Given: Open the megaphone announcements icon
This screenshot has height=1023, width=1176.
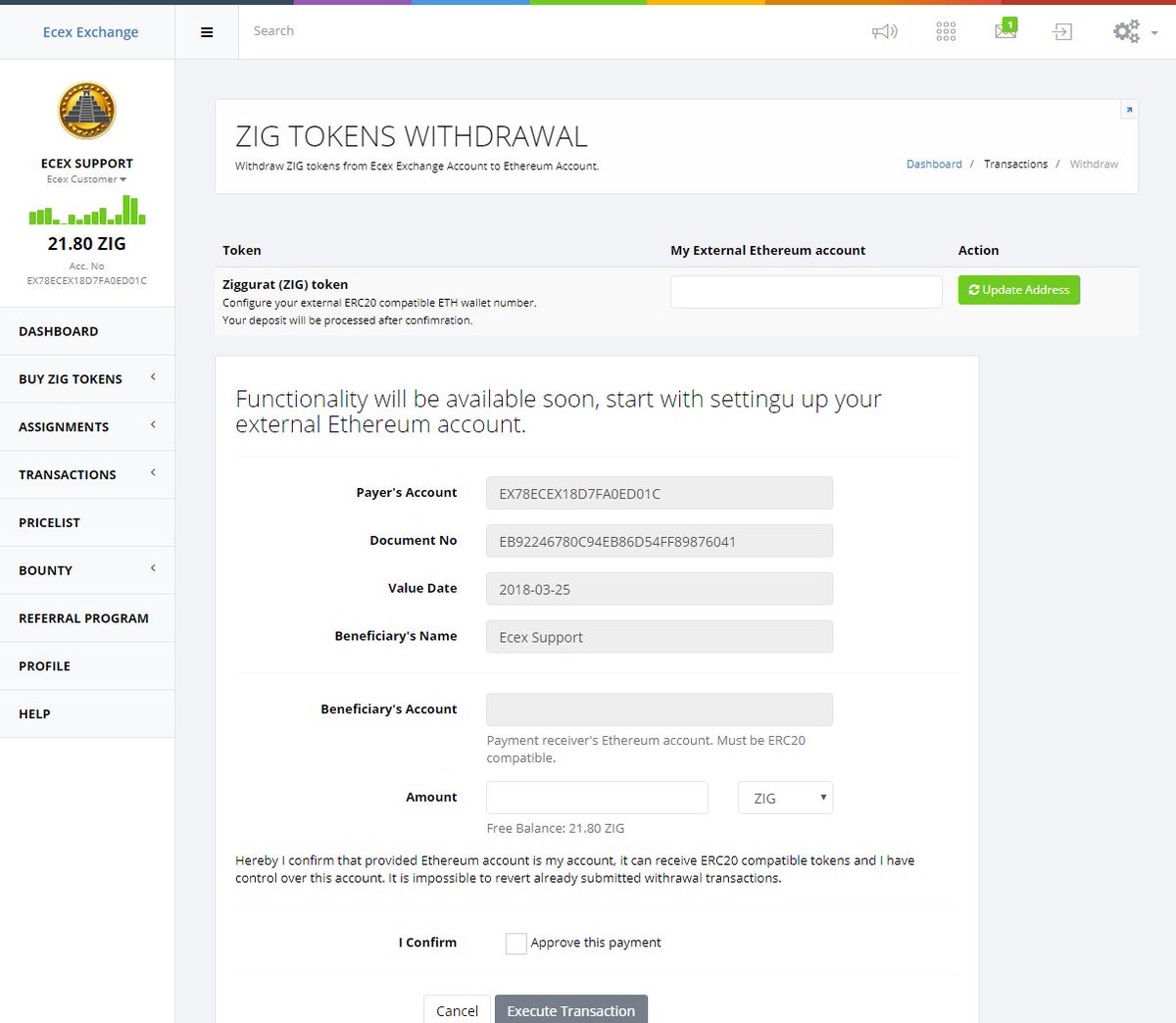Looking at the screenshot, I should 885,31.
